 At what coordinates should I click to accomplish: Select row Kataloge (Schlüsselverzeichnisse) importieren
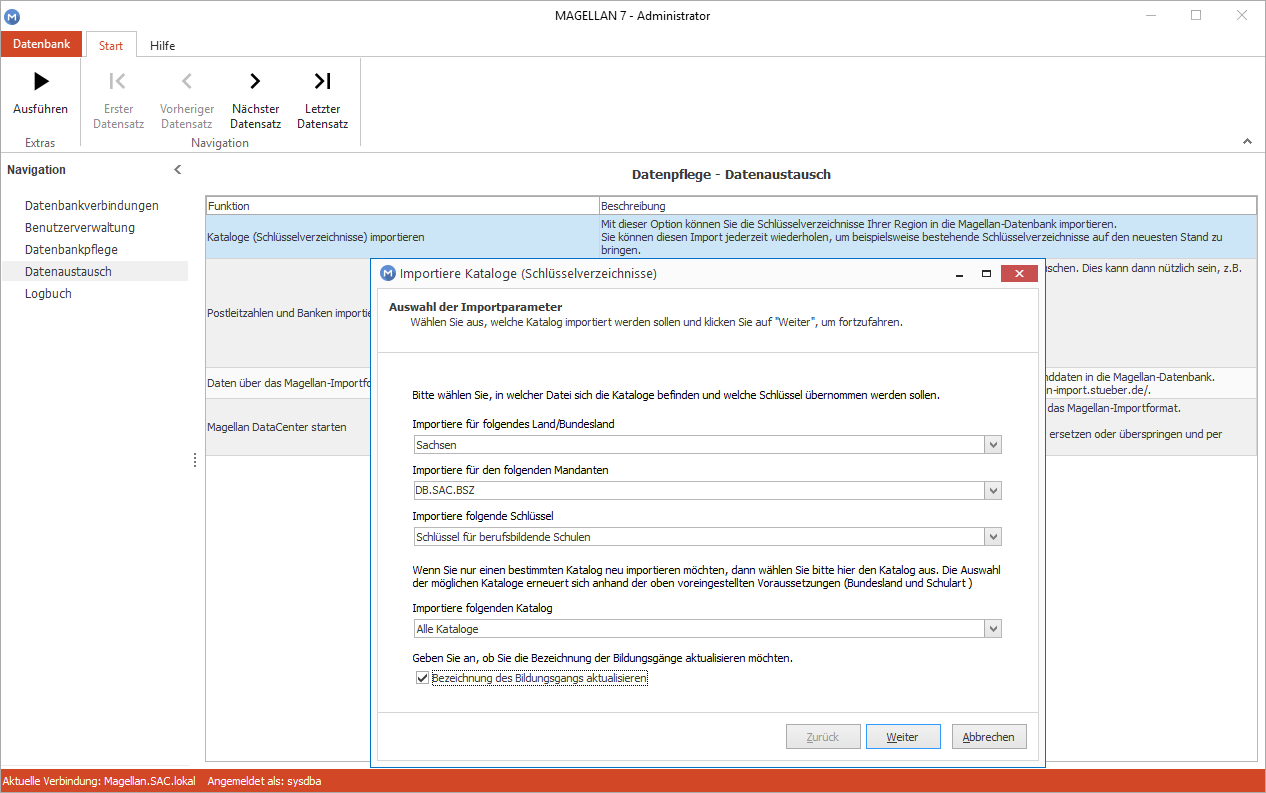[731, 237]
